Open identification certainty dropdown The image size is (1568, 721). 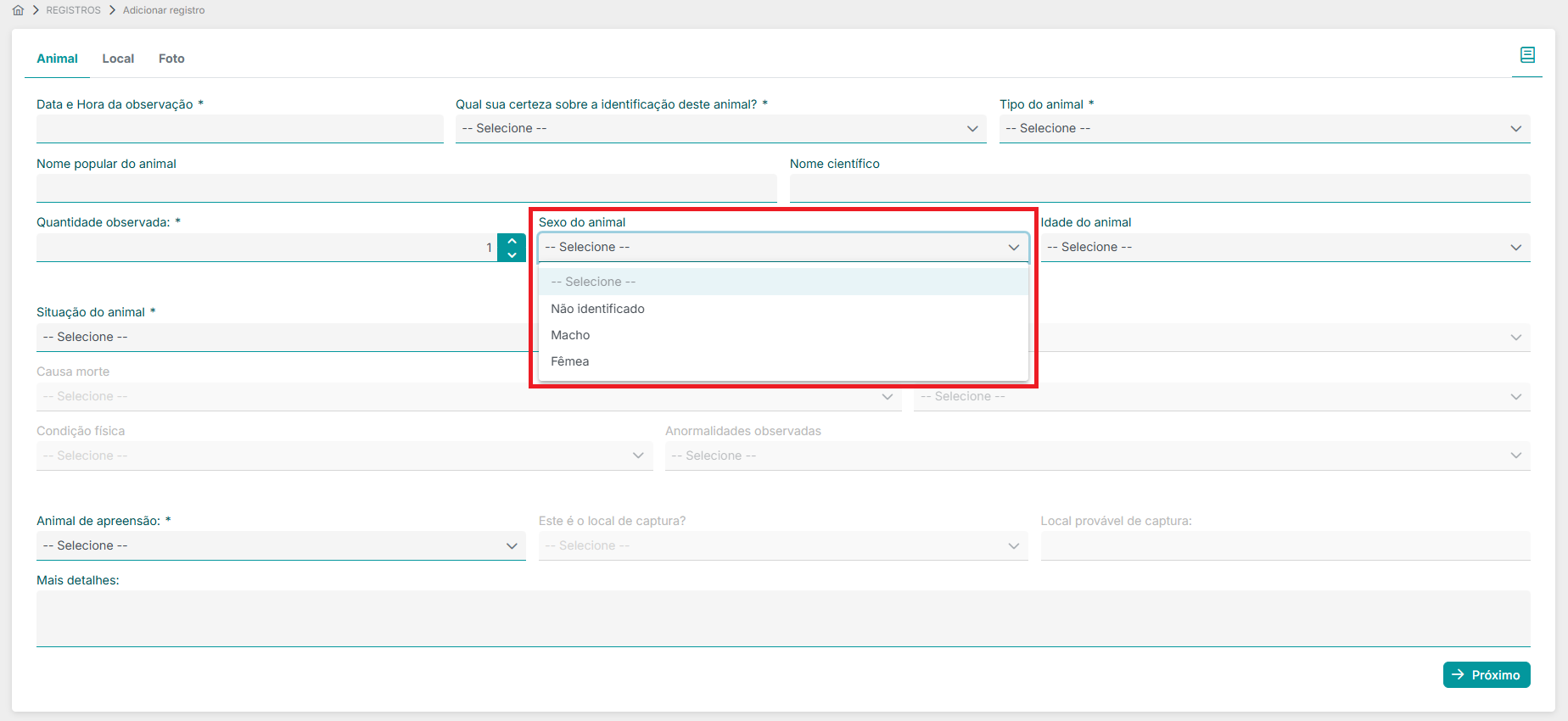point(720,129)
